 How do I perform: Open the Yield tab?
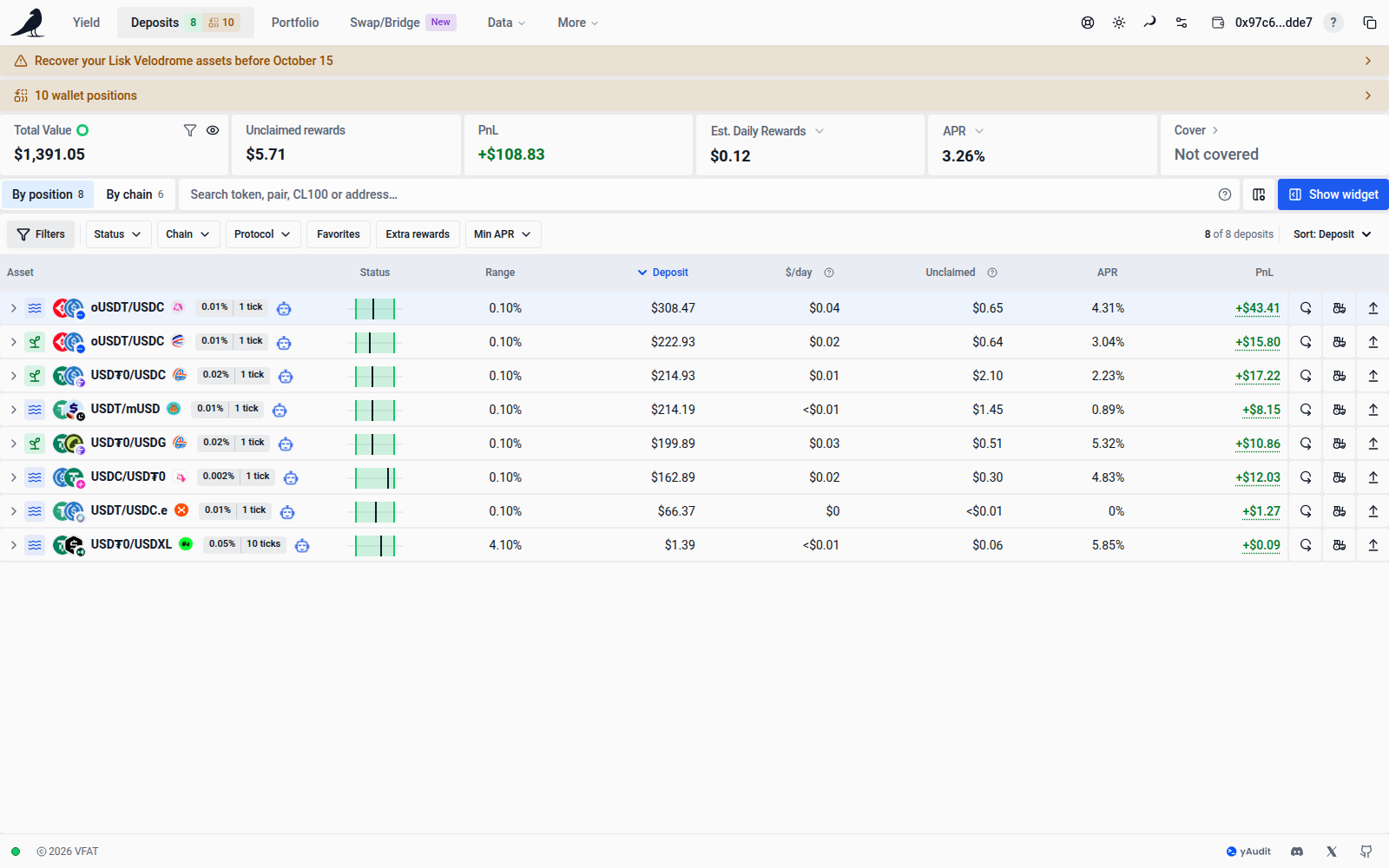point(86,23)
